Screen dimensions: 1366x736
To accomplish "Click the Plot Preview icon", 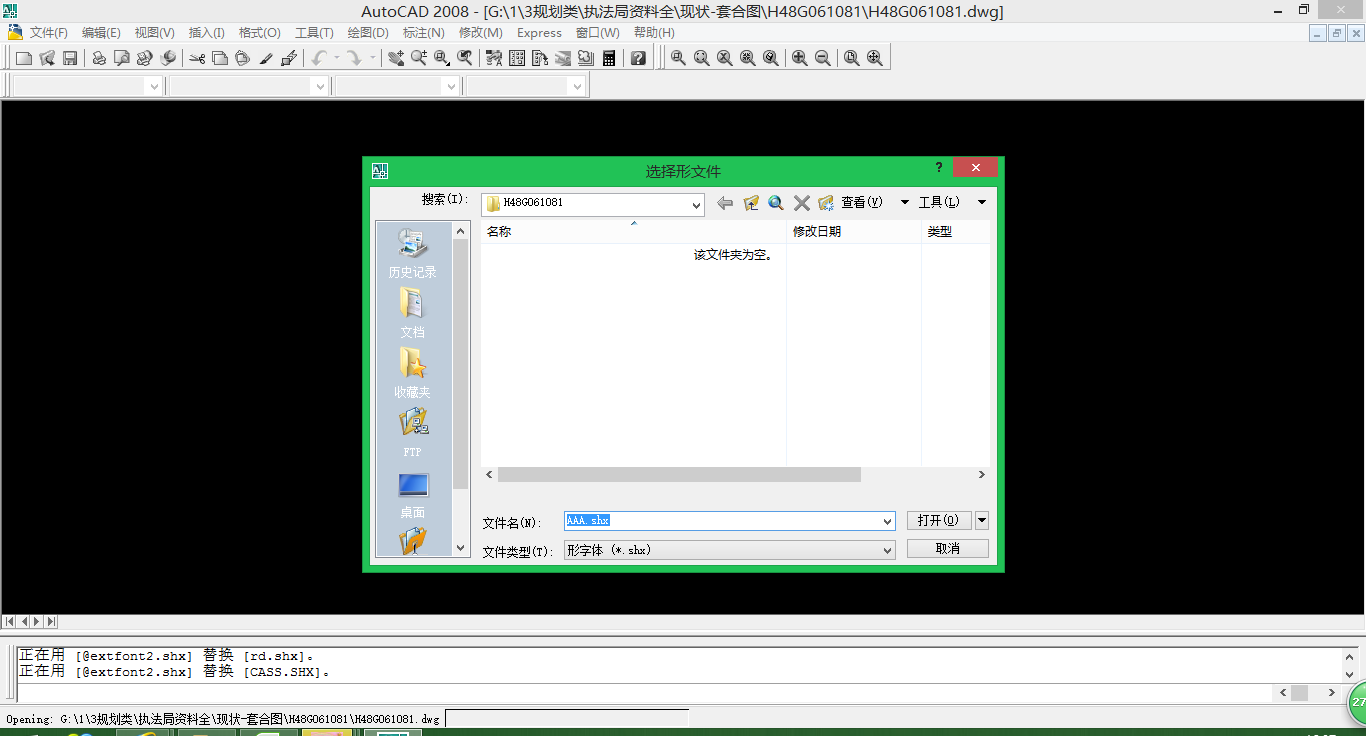I will 122,58.
